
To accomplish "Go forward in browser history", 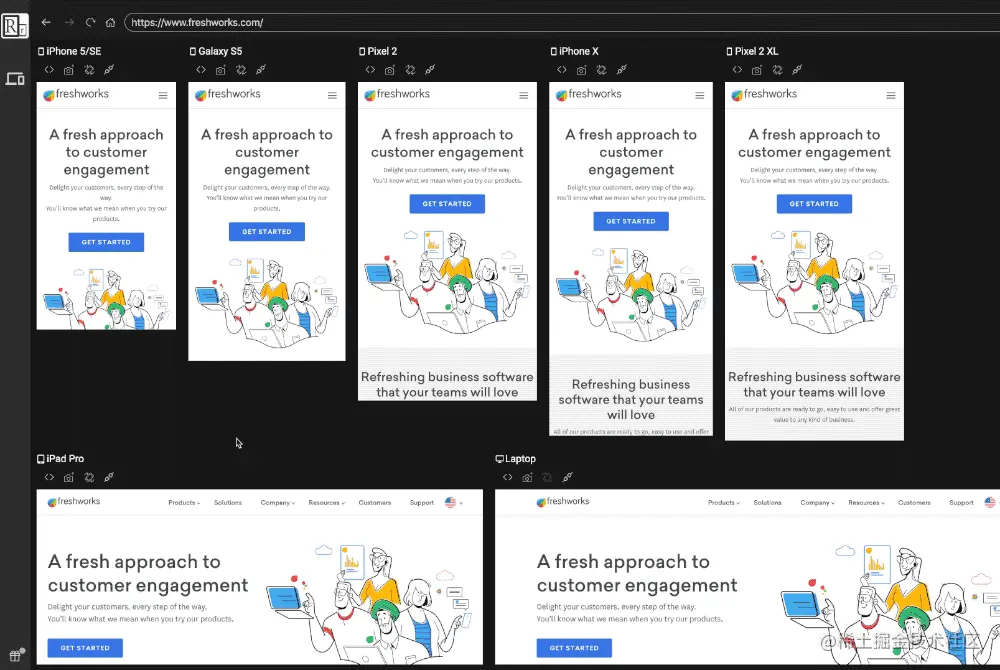I will [69, 22].
